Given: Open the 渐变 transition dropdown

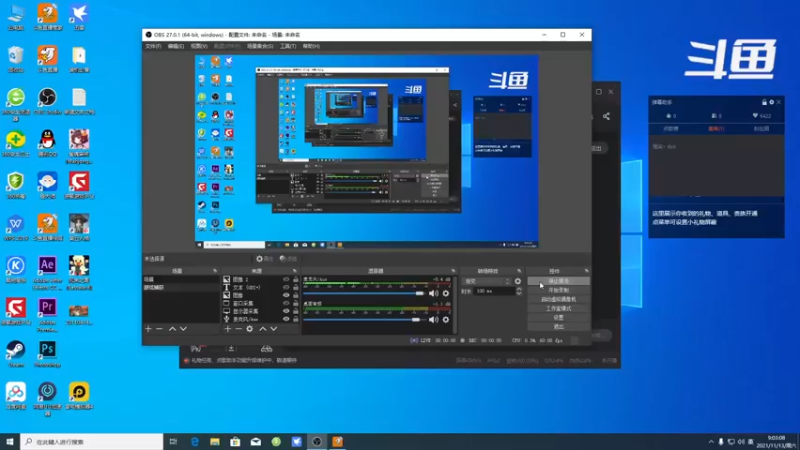Looking at the screenshot, I should click(x=486, y=281).
